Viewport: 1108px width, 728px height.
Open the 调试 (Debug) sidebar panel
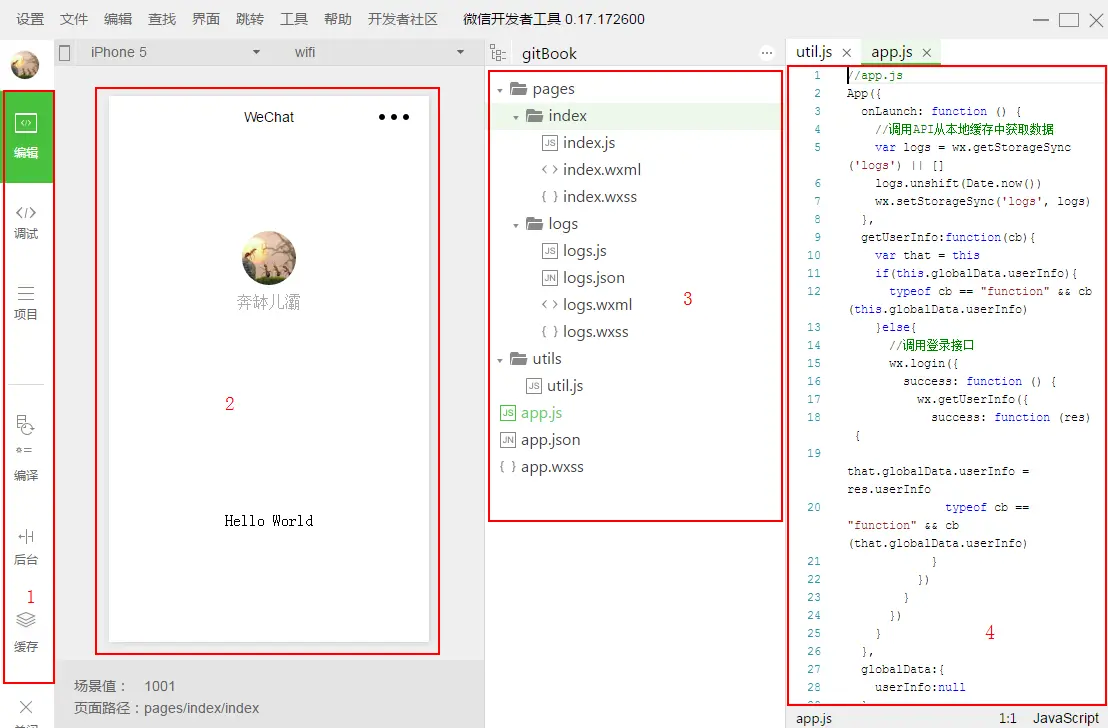coord(26,221)
